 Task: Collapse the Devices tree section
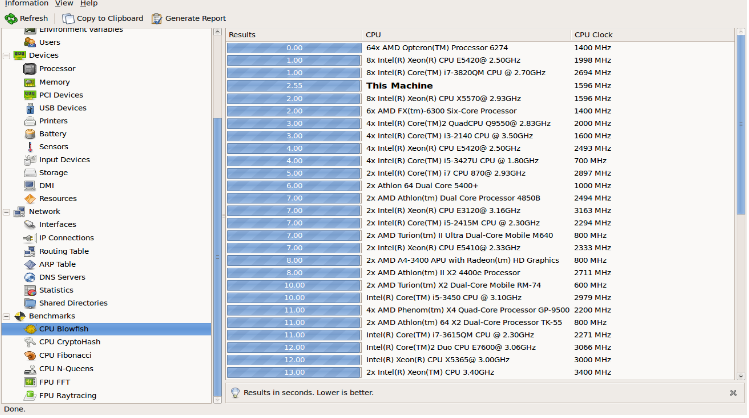coord(6,56)
